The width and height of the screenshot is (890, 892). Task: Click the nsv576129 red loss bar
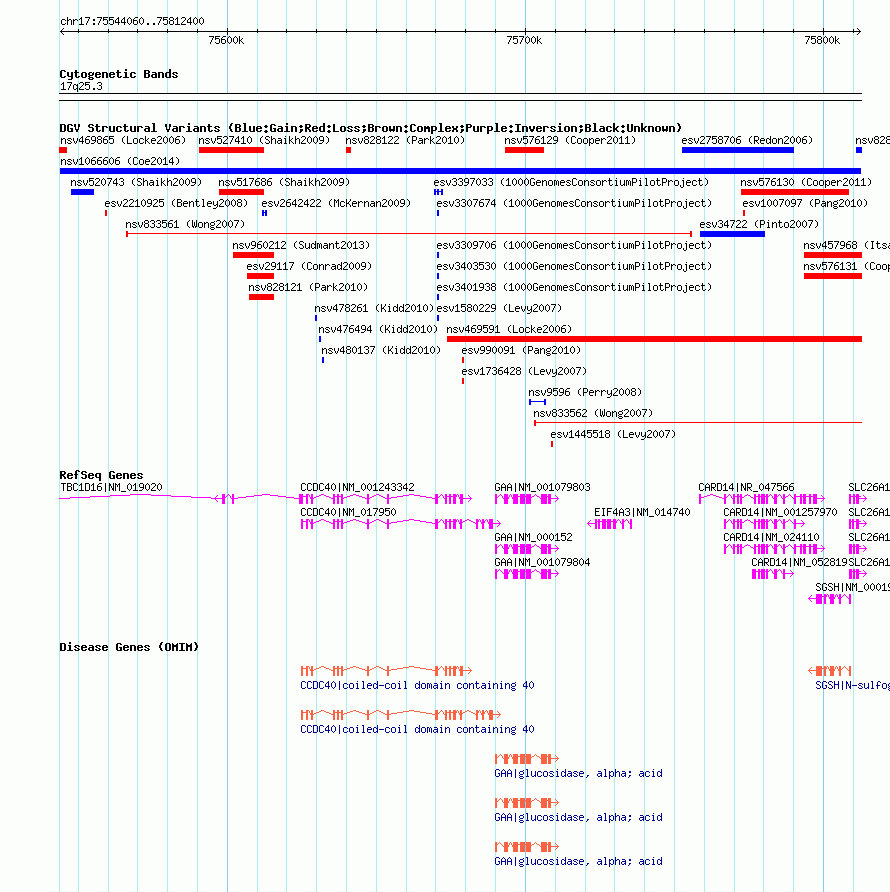pyautogui.click(x=524, y=150)
